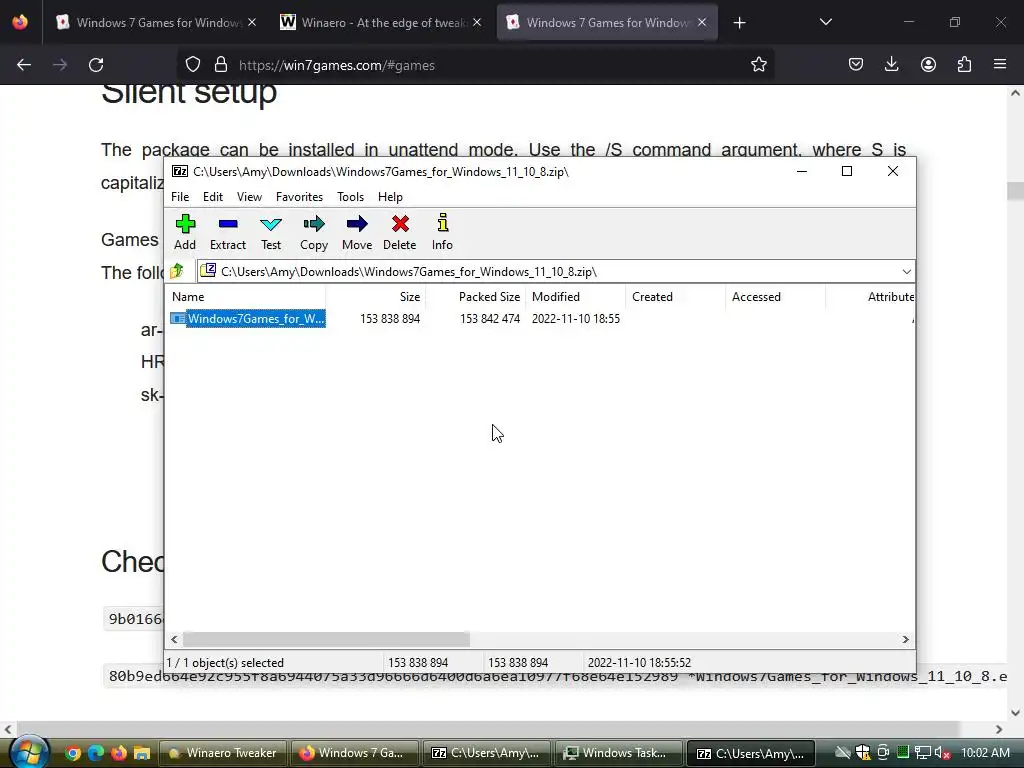The width and height of the screenshot is (1024, 768).
Task: Click the site padlock icon
Action: tap(221, 65)
